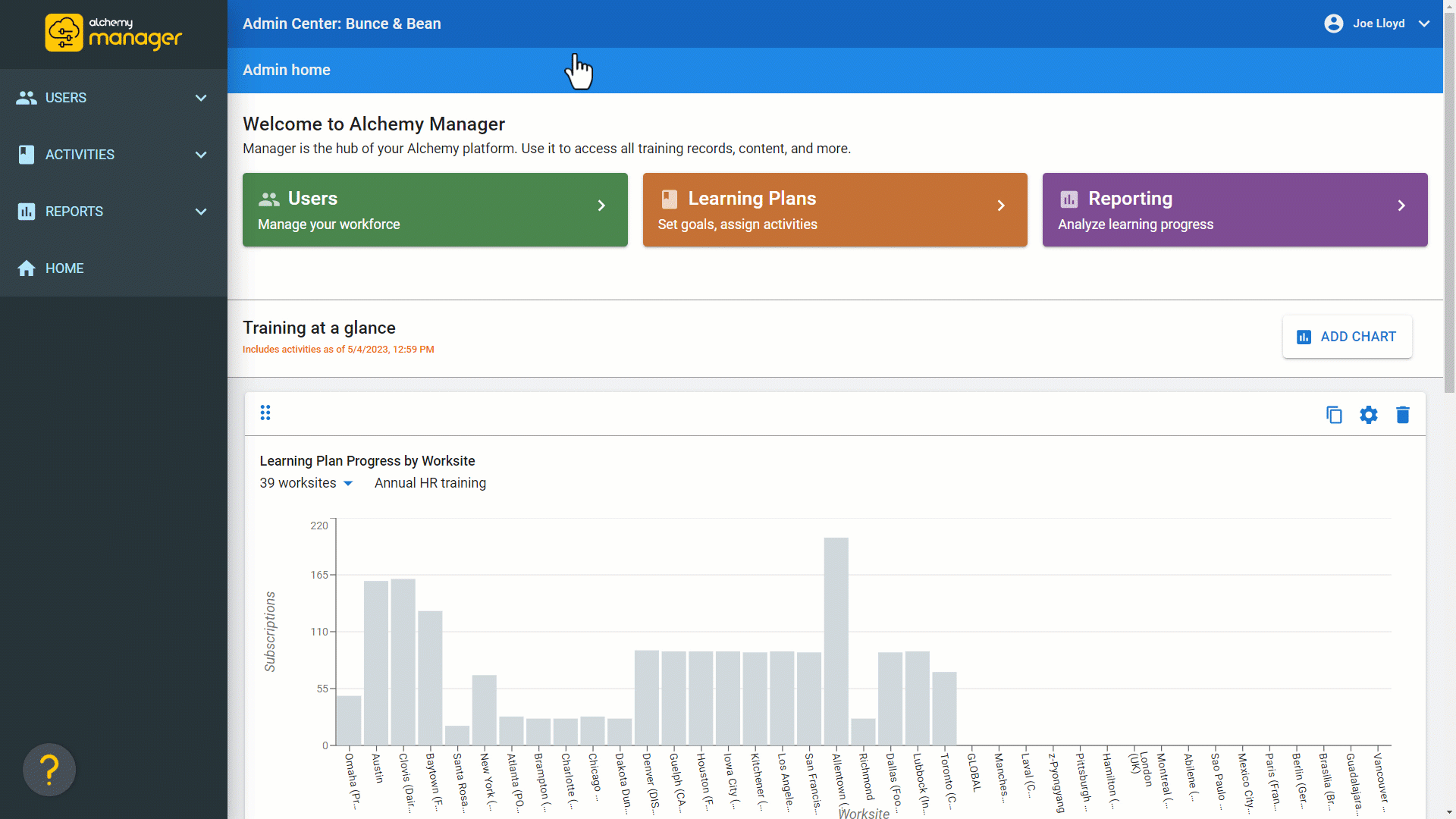Click the Alchemy Manager logo
This screenshot has height=819, width=1456.
tap(113, 33)
